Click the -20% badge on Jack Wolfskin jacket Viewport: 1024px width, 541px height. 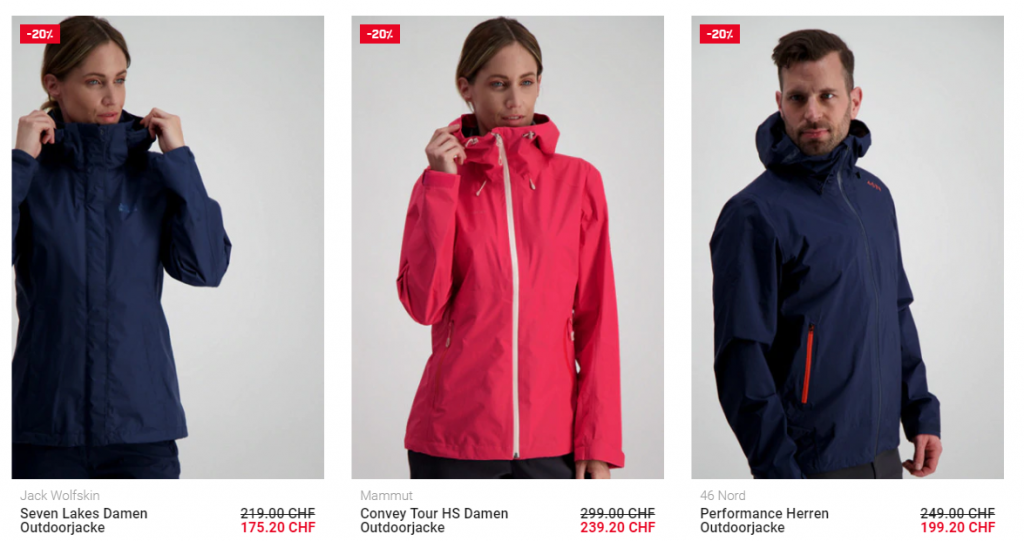click(40, 34)
